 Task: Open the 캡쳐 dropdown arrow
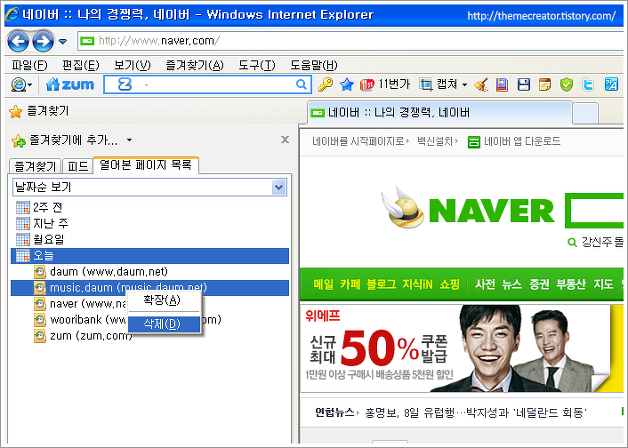(x=465, y=85)
